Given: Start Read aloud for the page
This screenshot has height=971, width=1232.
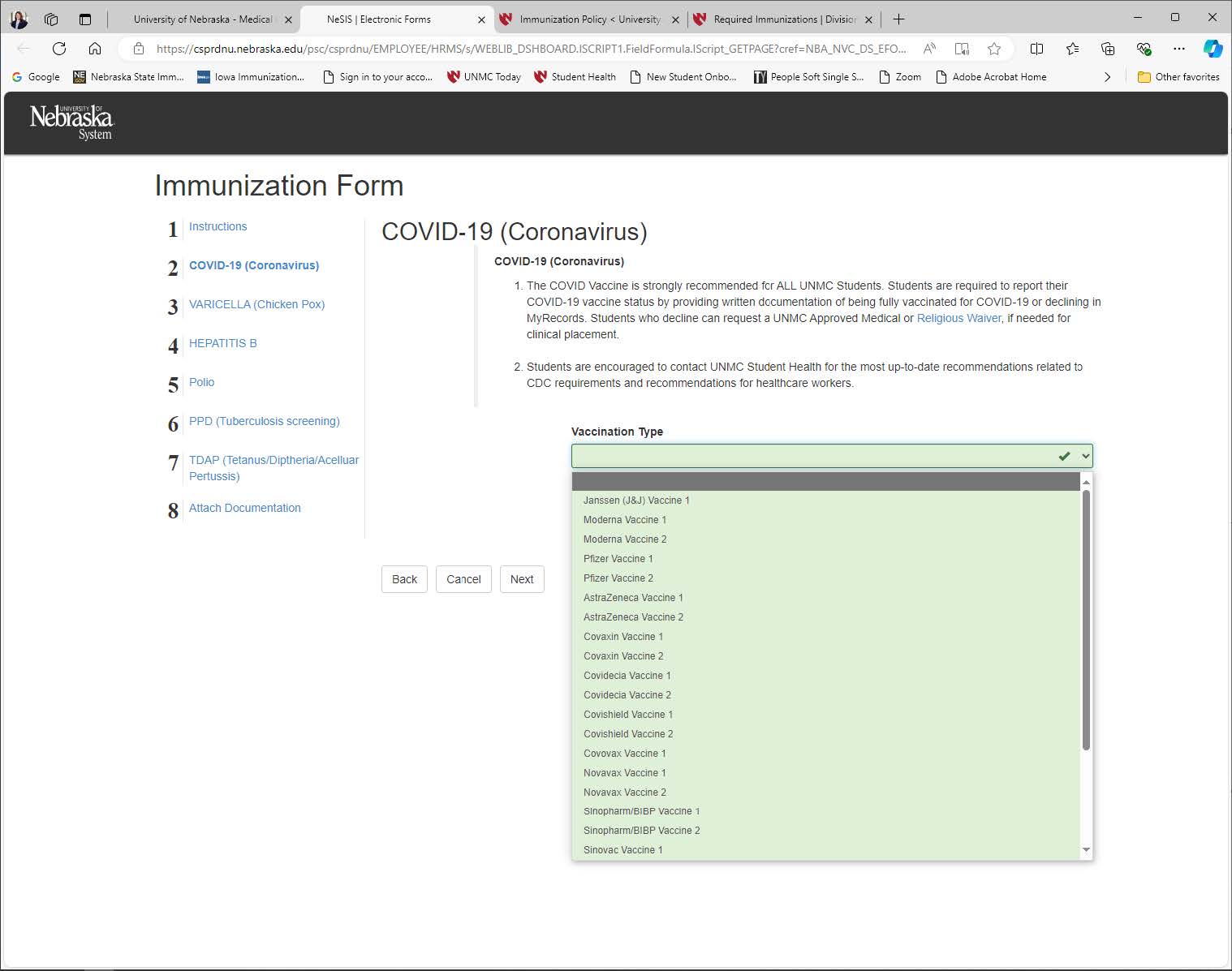Looking at the screenshot, I should tap(961, 49).
